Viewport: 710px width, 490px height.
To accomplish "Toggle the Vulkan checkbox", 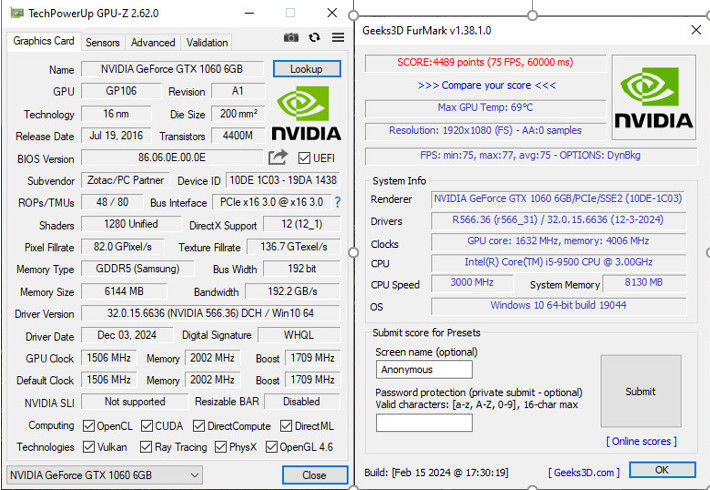I will point(89,447).
